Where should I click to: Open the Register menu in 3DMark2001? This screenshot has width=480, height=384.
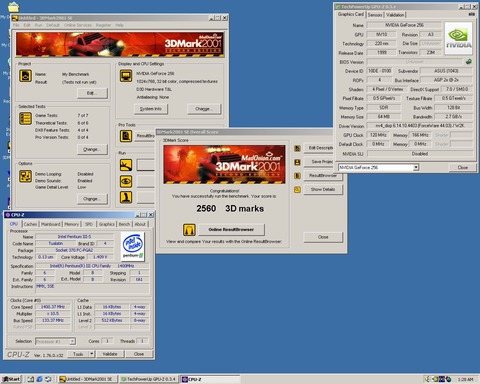point(103,25)
